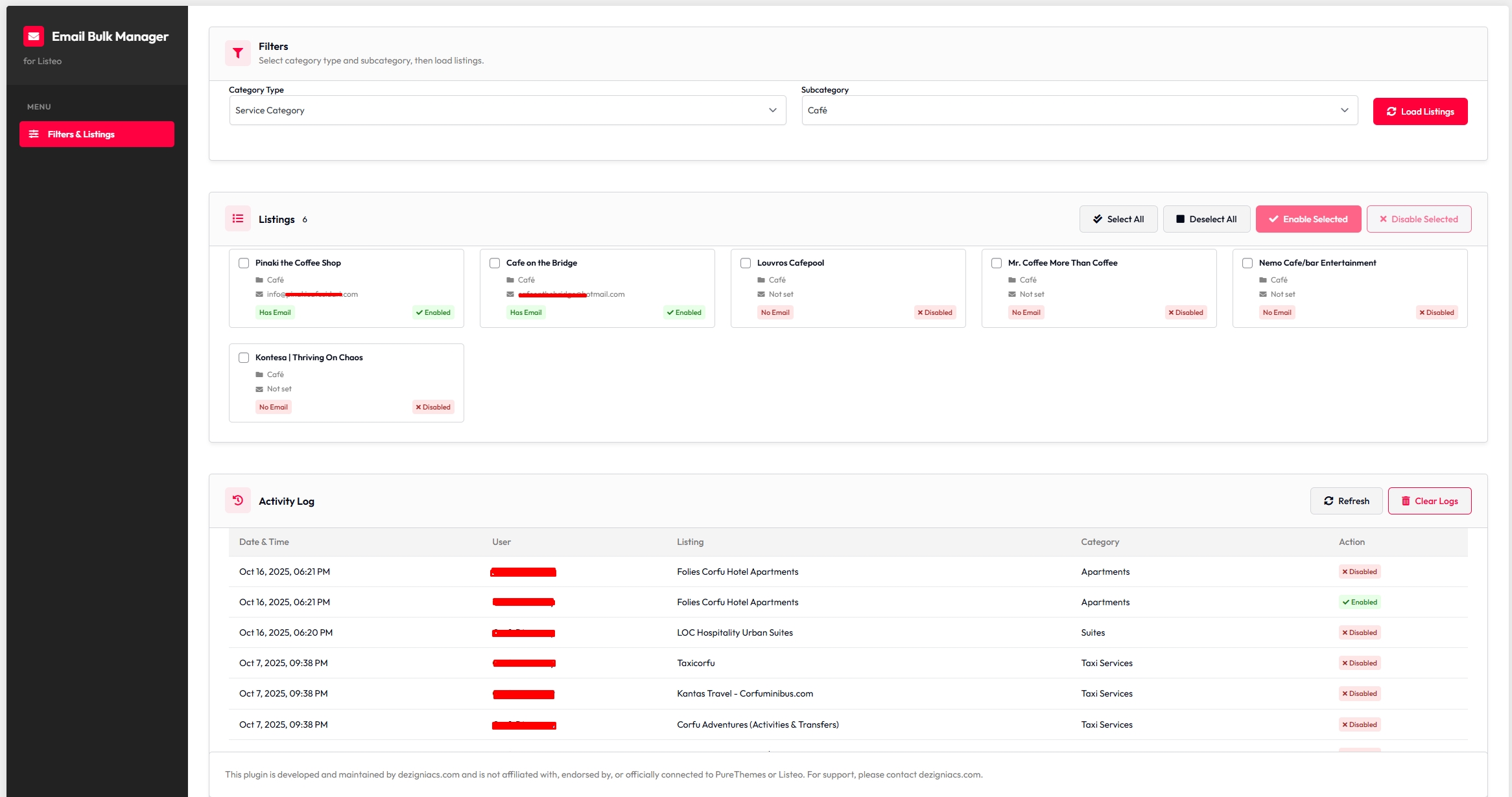1512x797 pixels.
Task: Check the Pinaki the Coffee Shop checkbox
Action: click(x=244, y=263)
